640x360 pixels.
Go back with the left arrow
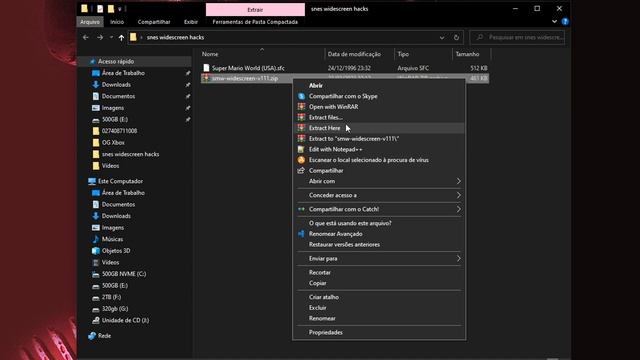click(x=86, y=38)
